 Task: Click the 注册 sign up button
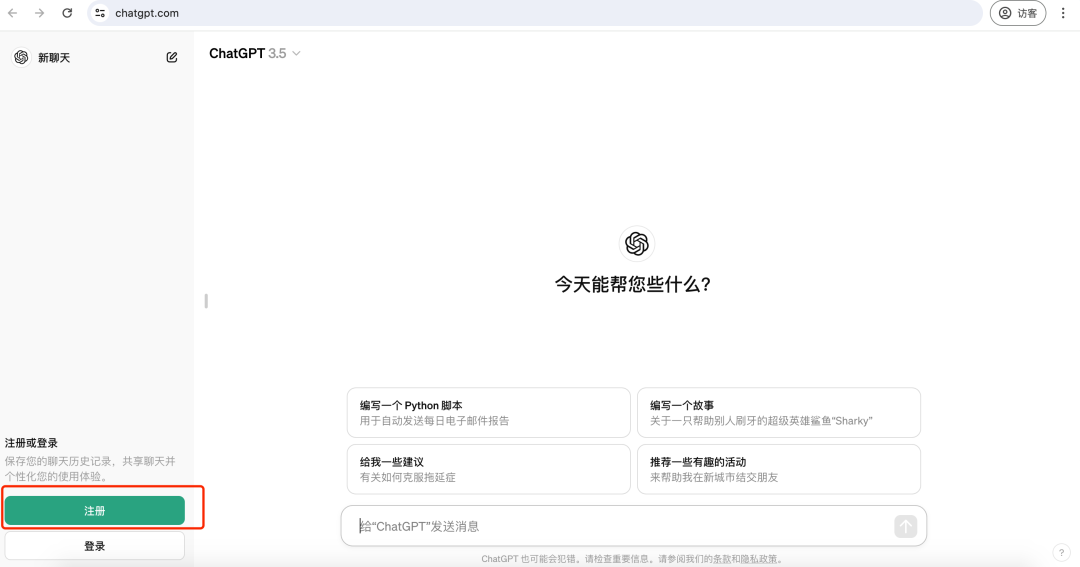point(95,511)
